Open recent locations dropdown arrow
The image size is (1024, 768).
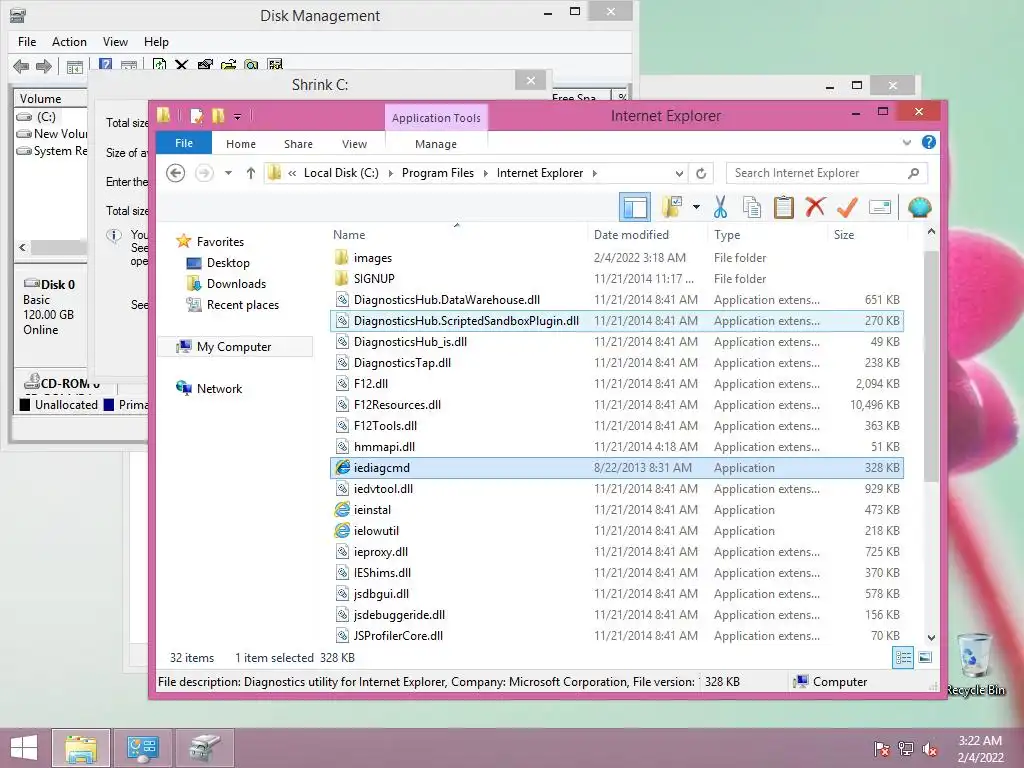coord(228,173)
